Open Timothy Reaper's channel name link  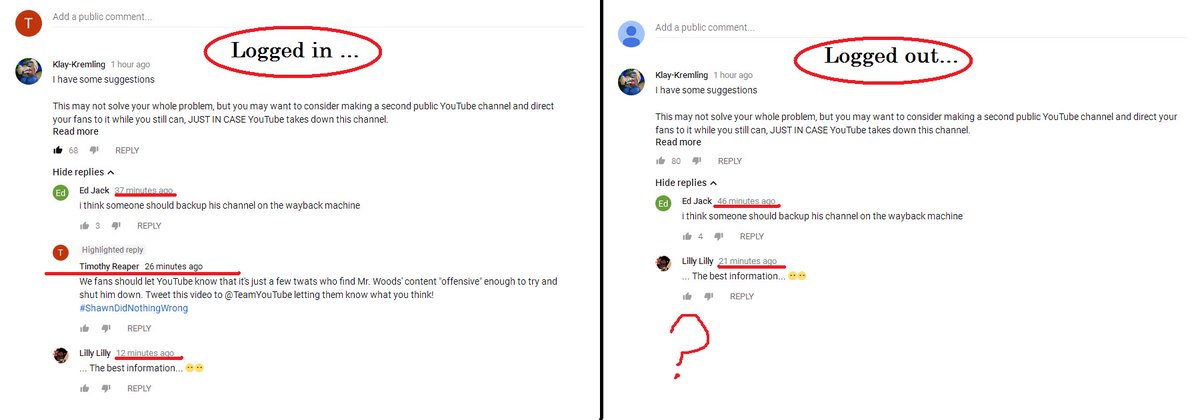pyautogui.click(x=109, y=267)
